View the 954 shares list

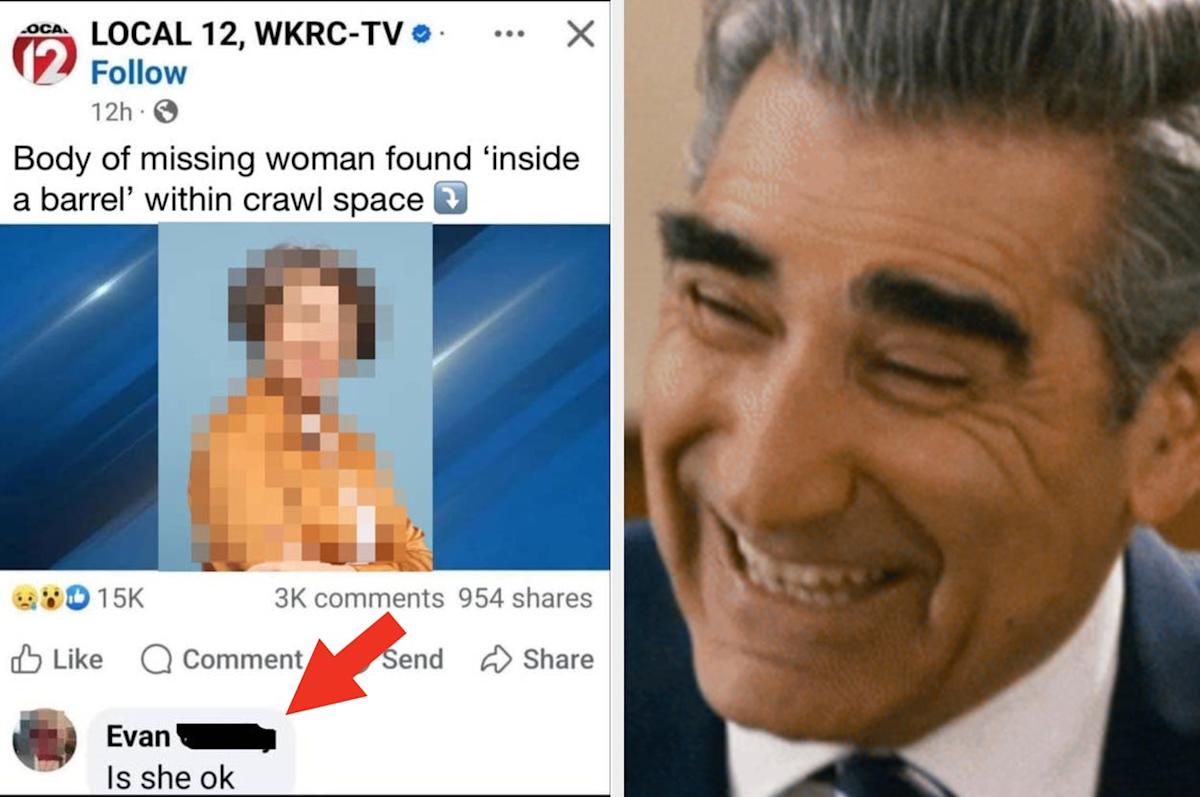pyautogui.click(x=525, y=599)
